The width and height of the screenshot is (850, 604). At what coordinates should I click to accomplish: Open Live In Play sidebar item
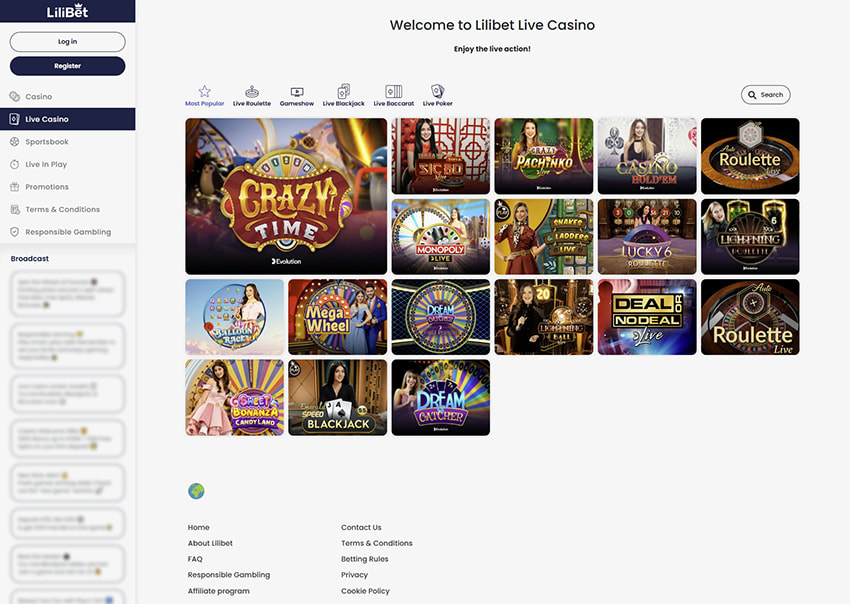pos(46,164)
